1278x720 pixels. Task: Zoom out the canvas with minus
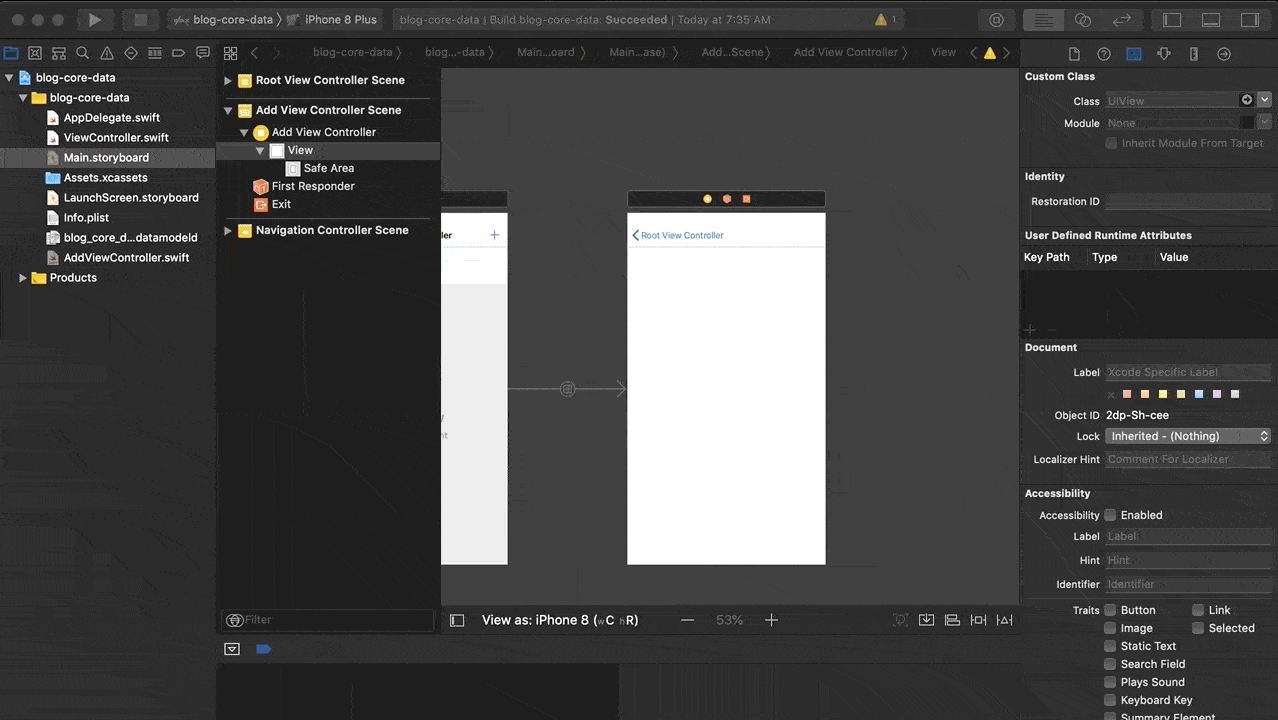pyautogui.click(x=687, y=620)
